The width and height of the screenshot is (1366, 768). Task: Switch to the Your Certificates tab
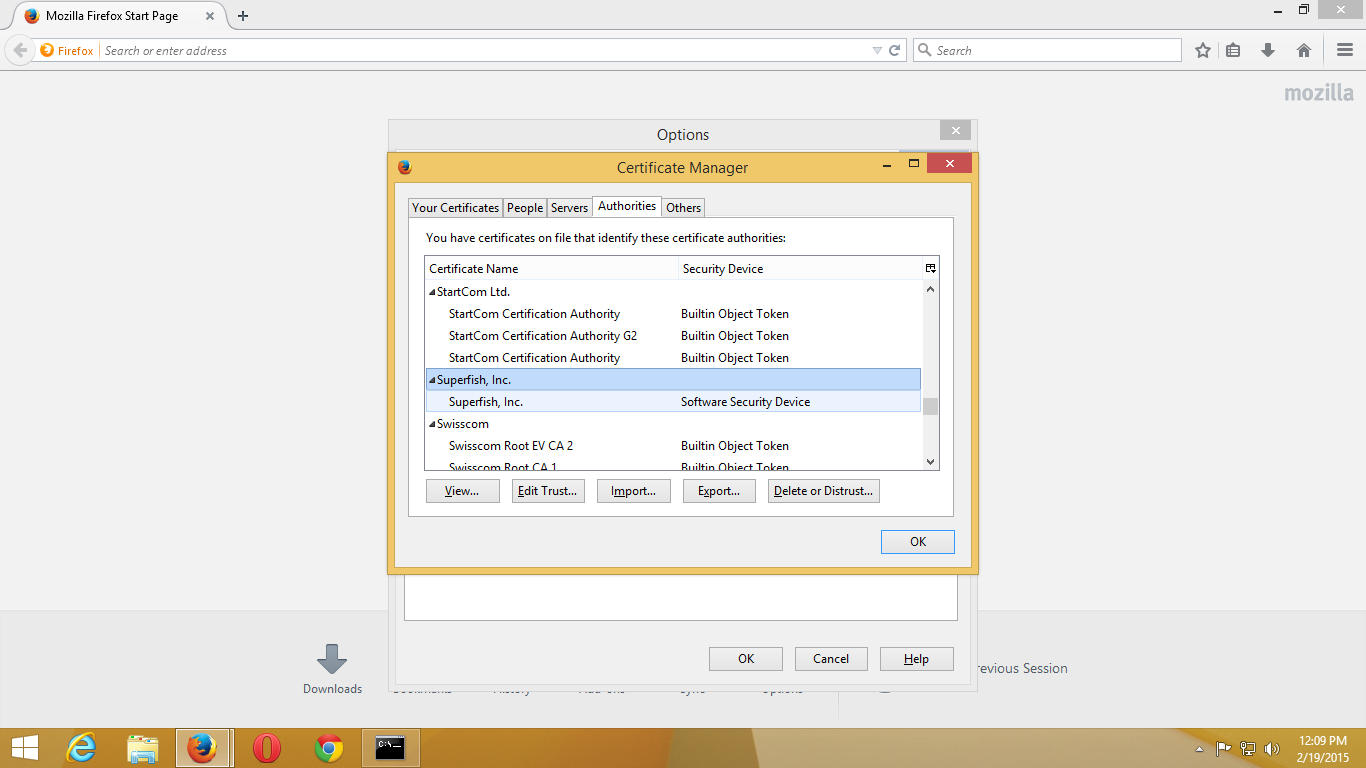point(455,208)
